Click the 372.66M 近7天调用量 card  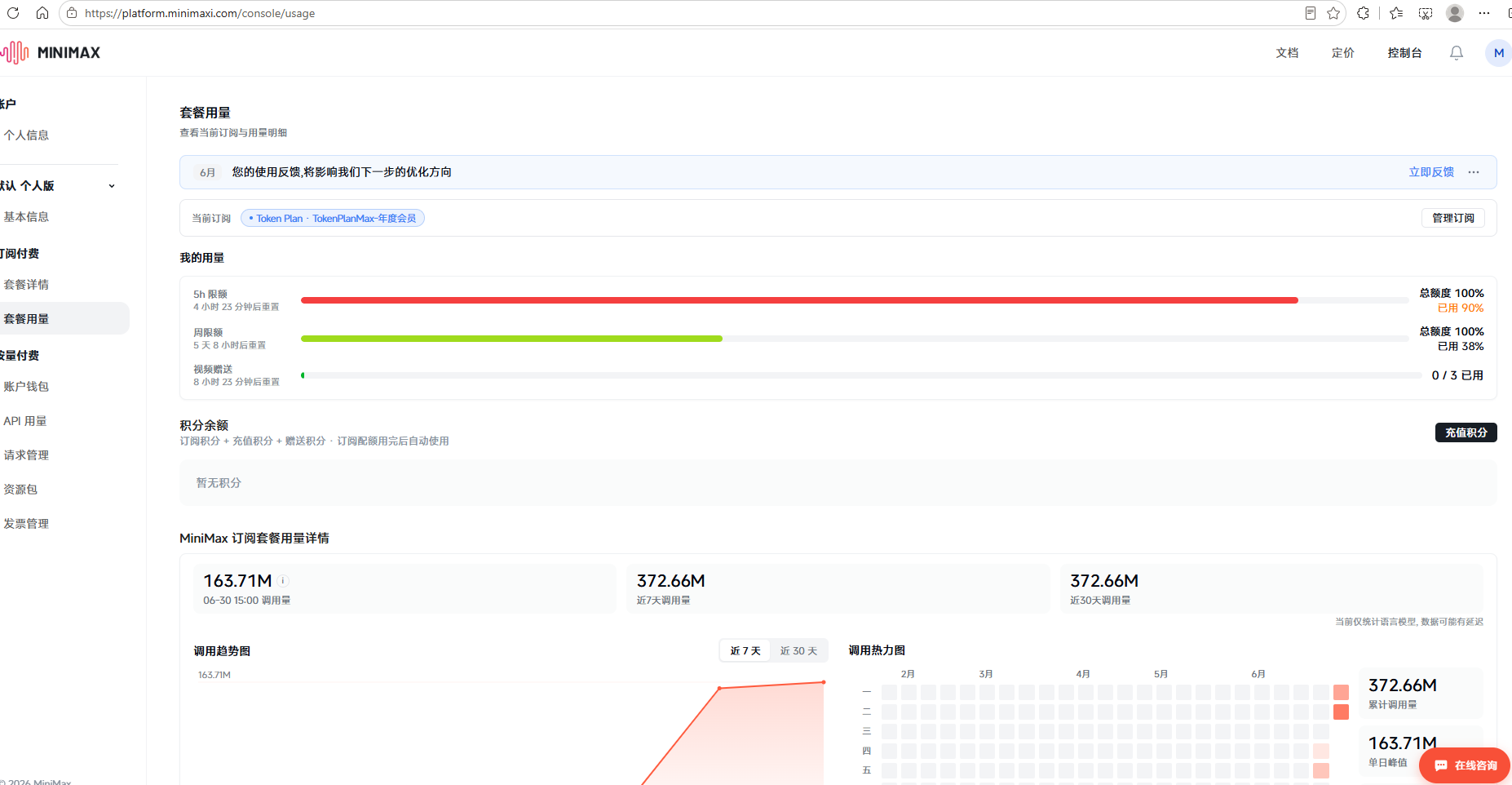point(838,588)
